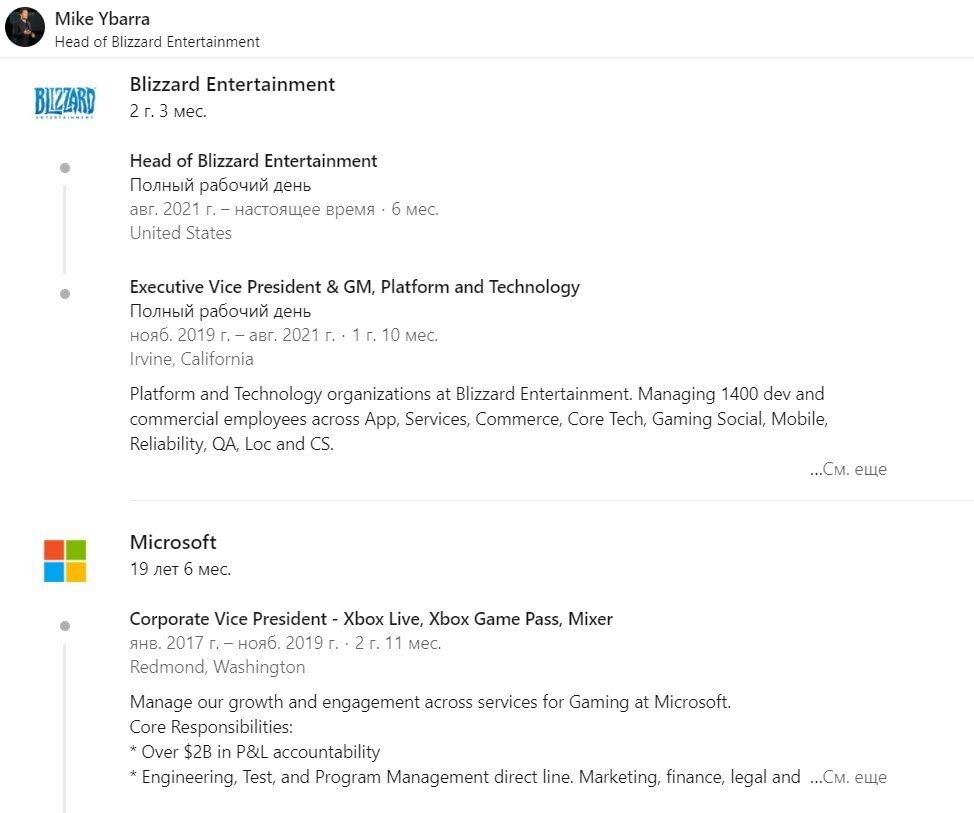The height and width of the screenshot is (813, 974).
Task: Click the Blizzard Entertainment company logo
Action: 64,102
